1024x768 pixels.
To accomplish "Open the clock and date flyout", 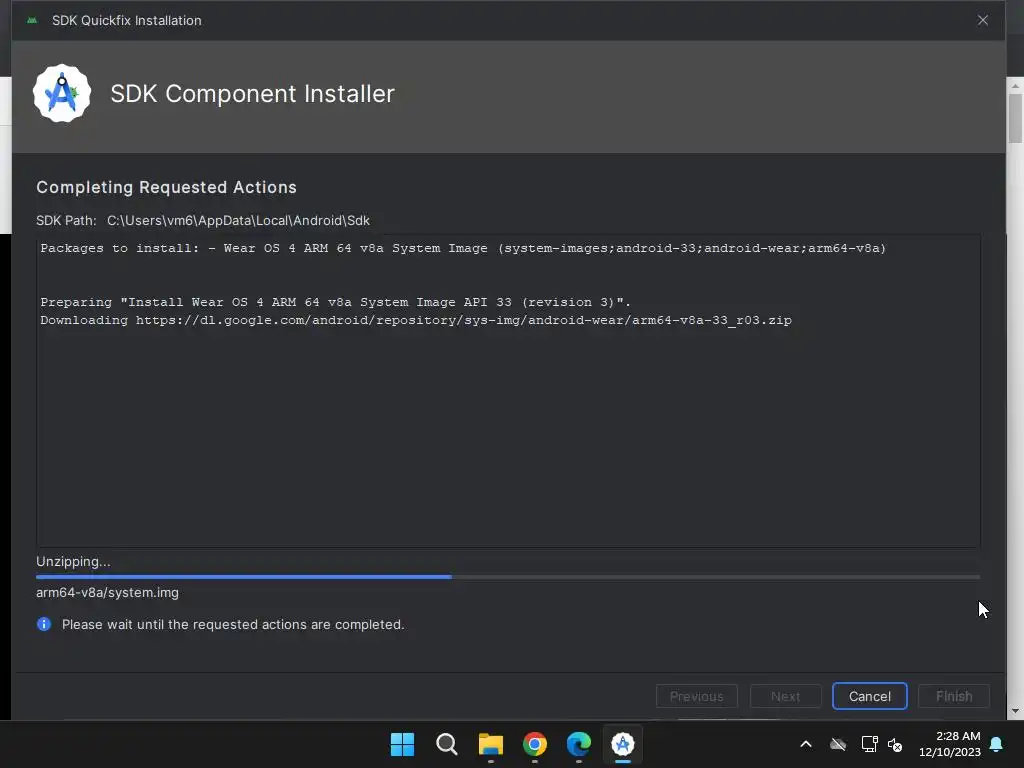I will [950, 744].
